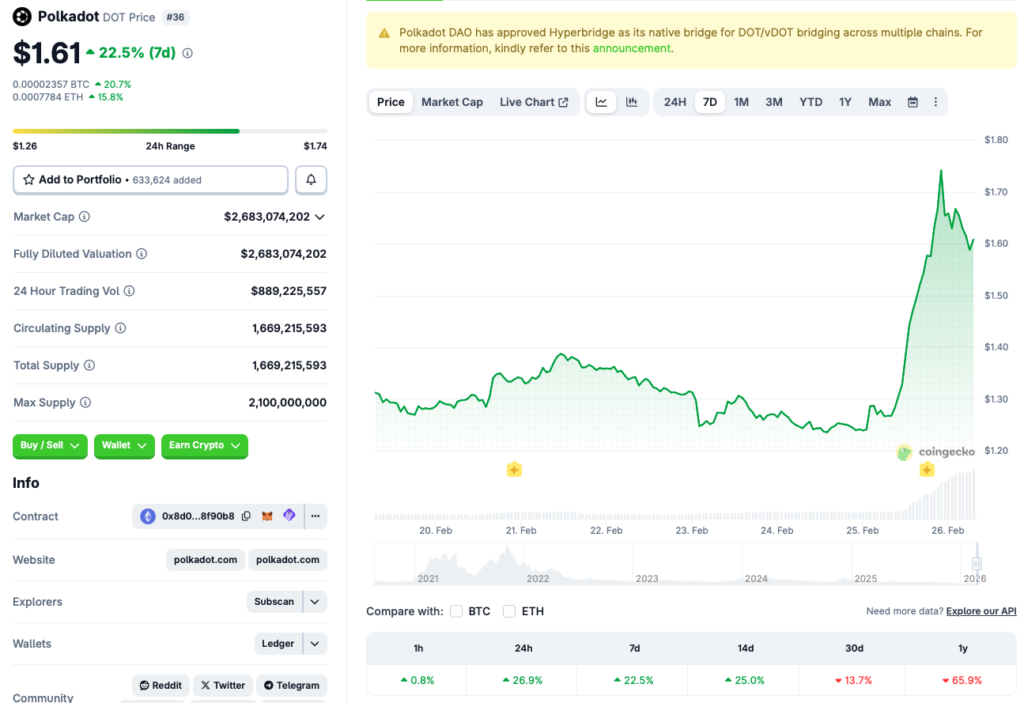This screenshot has height=703, width=1024.
Task: Expand the Wallets dropdown next to Ledger
Action: pyautogui.click(x=313, y=643)
